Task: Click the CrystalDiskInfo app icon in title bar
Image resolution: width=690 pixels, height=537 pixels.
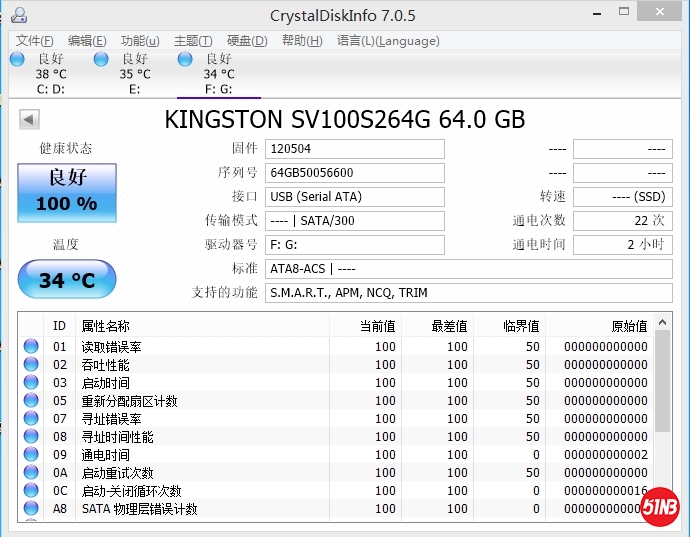Action: tap(18, 15)
